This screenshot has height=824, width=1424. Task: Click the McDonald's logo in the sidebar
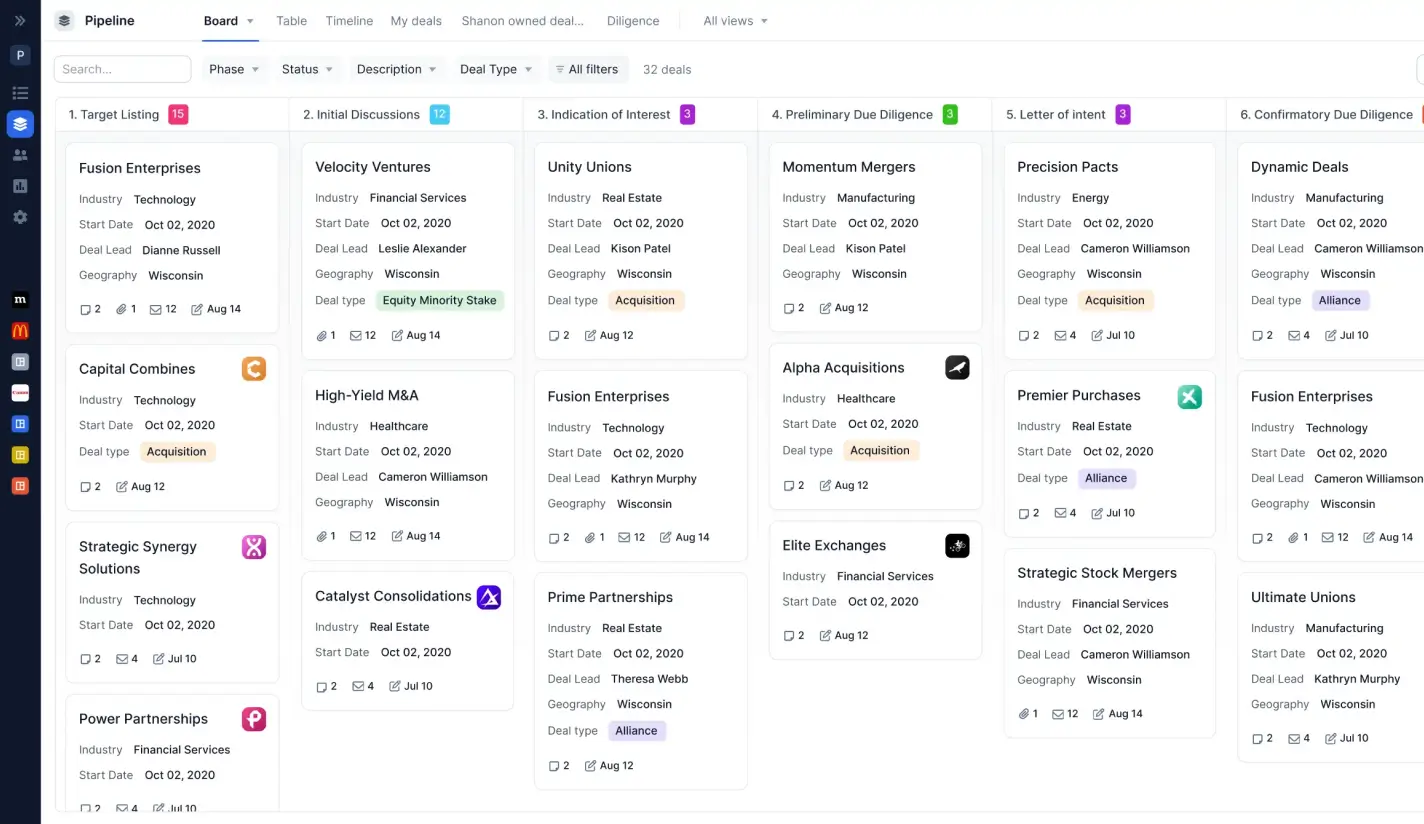point(20,328)
